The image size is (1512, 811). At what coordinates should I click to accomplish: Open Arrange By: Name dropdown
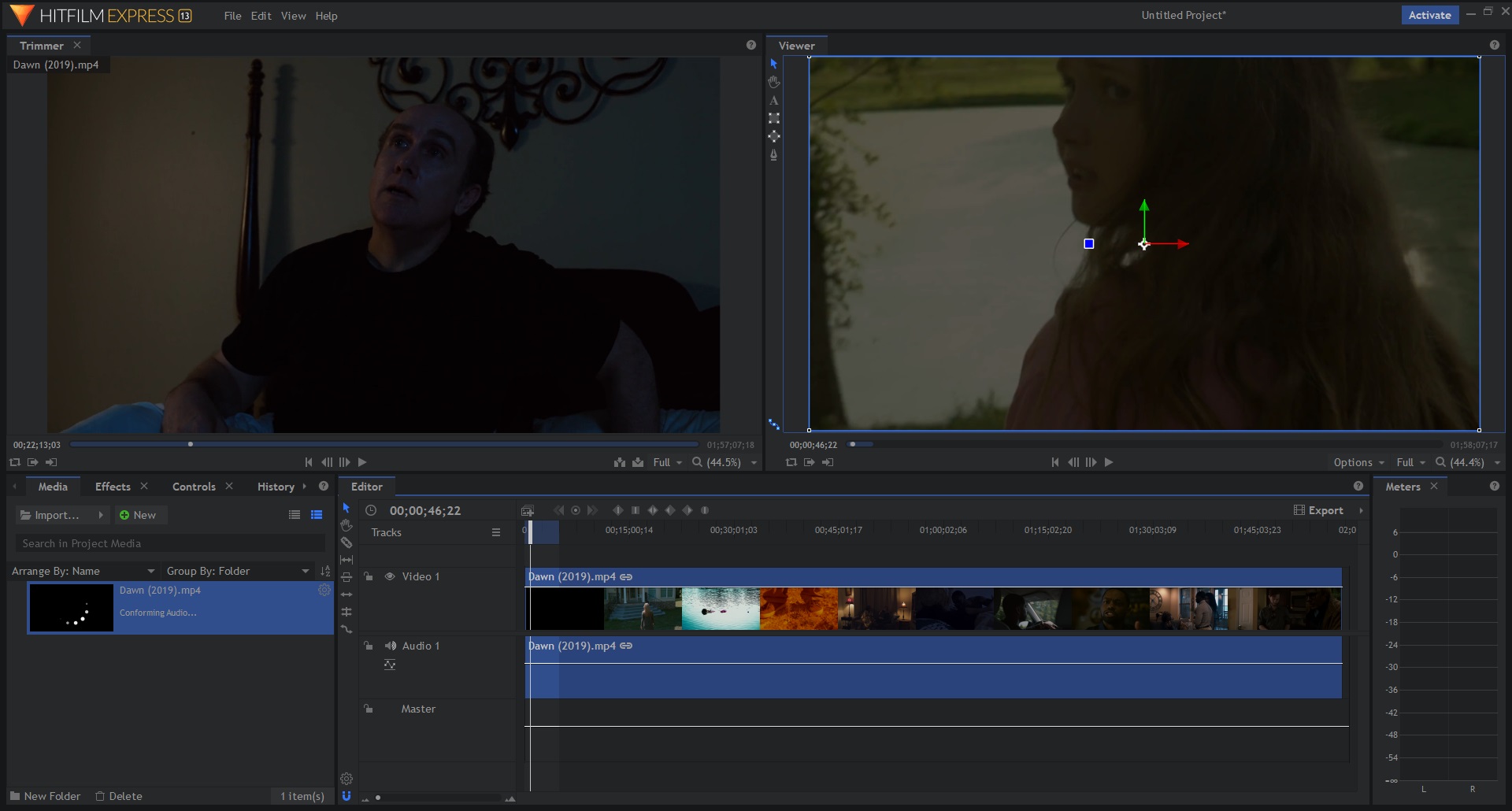pos(83,571)
